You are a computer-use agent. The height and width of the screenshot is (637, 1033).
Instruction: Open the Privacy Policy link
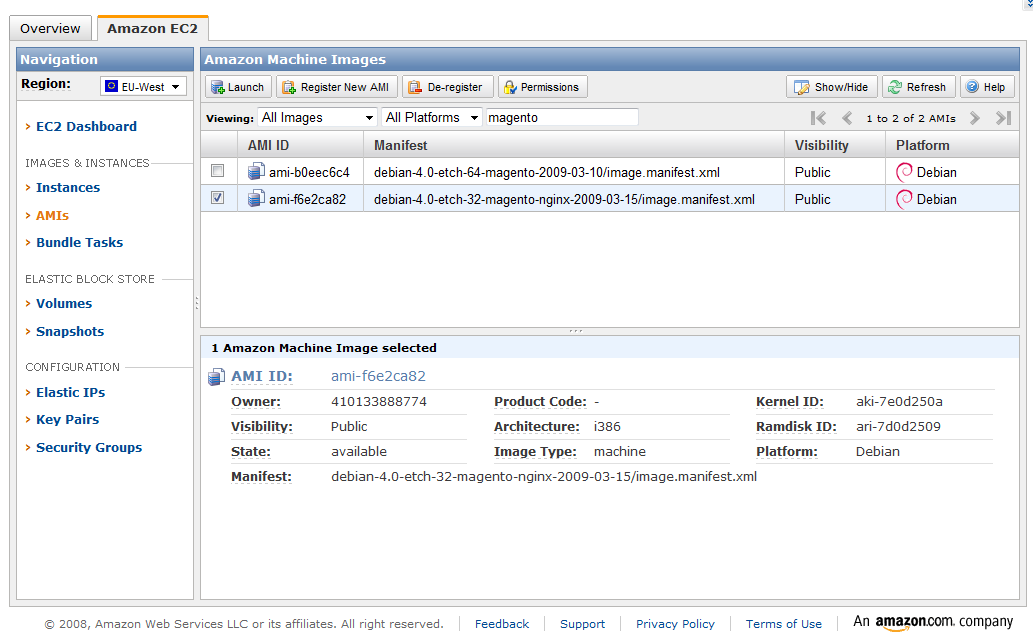[x=675, y=624]
